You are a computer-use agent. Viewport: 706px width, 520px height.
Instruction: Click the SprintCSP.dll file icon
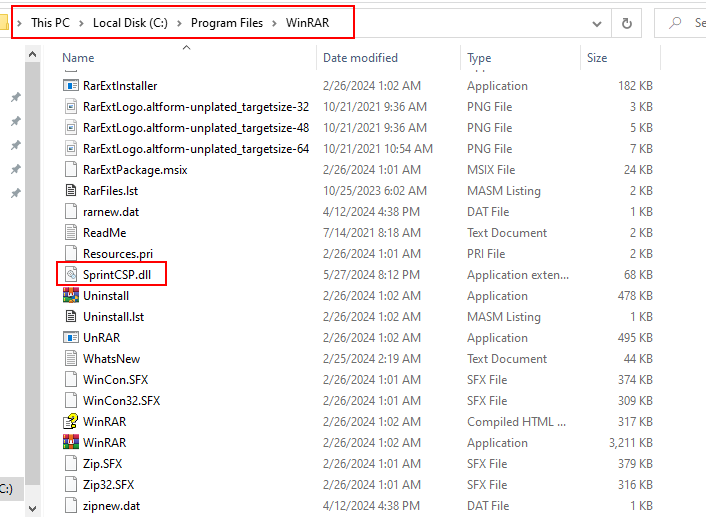tap(71, 275)
